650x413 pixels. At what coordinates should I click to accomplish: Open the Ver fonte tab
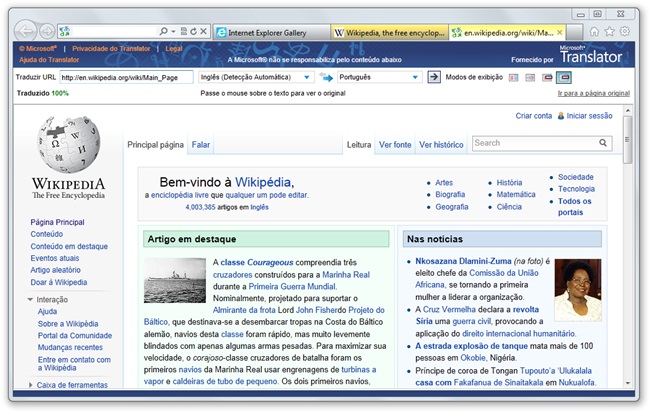click(x=395, y=145)
